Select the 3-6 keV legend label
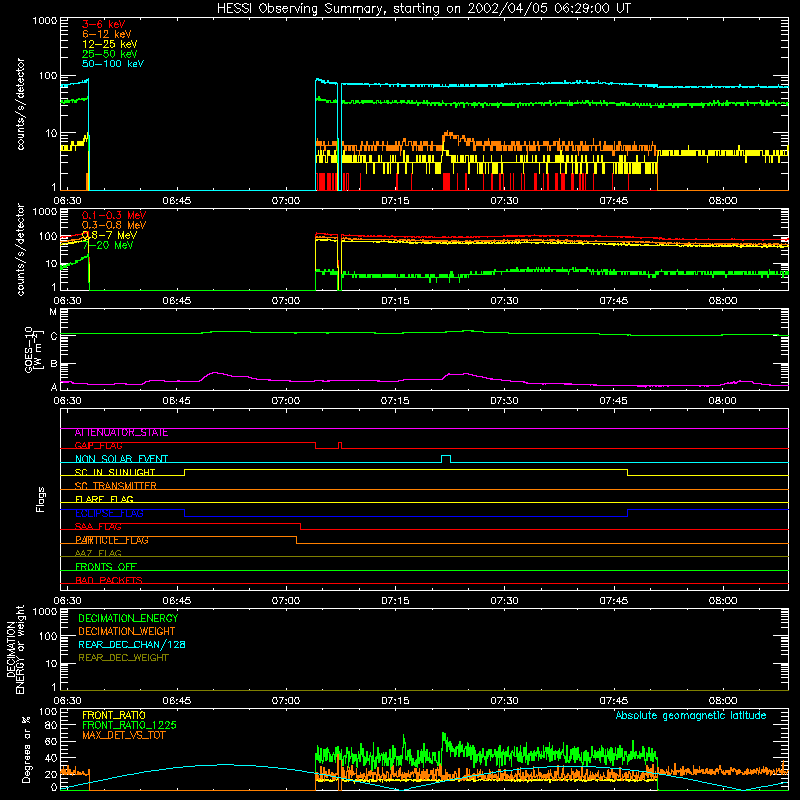The width and height of the screenshot is (800, 800). coord(104,24)
